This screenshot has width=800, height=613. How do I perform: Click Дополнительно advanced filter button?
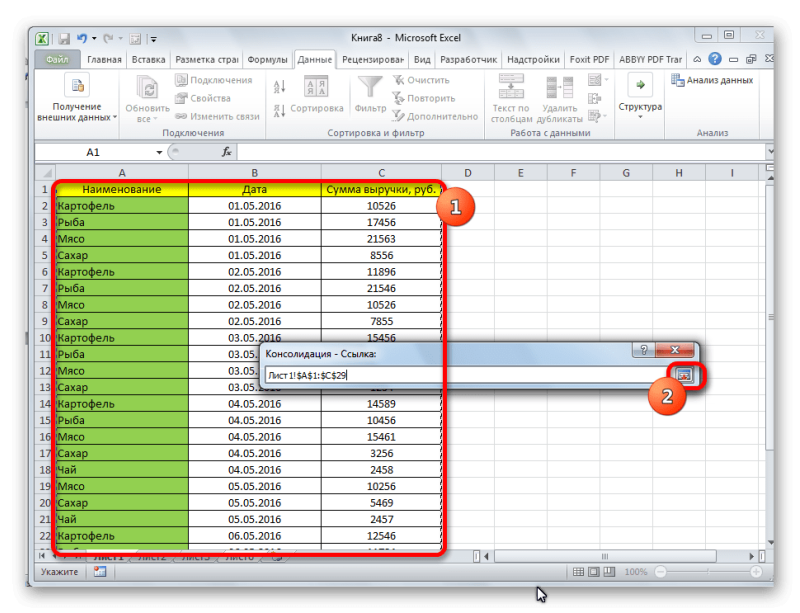[x=435, y=116]
